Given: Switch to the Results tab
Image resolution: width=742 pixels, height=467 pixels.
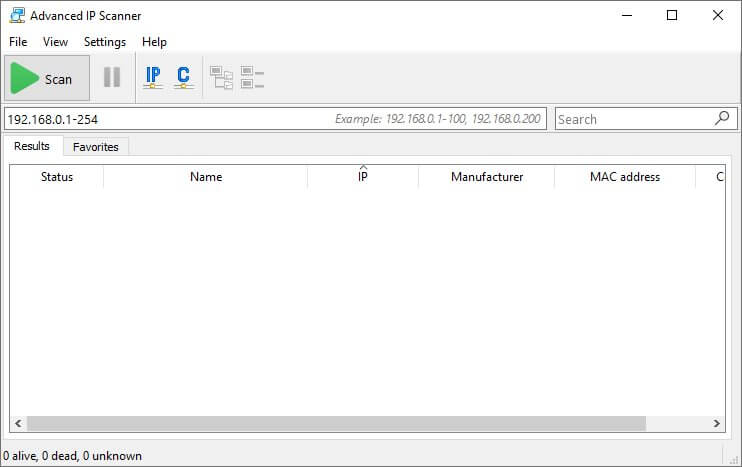Looking at the screenshot, I should tap(32, 146).
